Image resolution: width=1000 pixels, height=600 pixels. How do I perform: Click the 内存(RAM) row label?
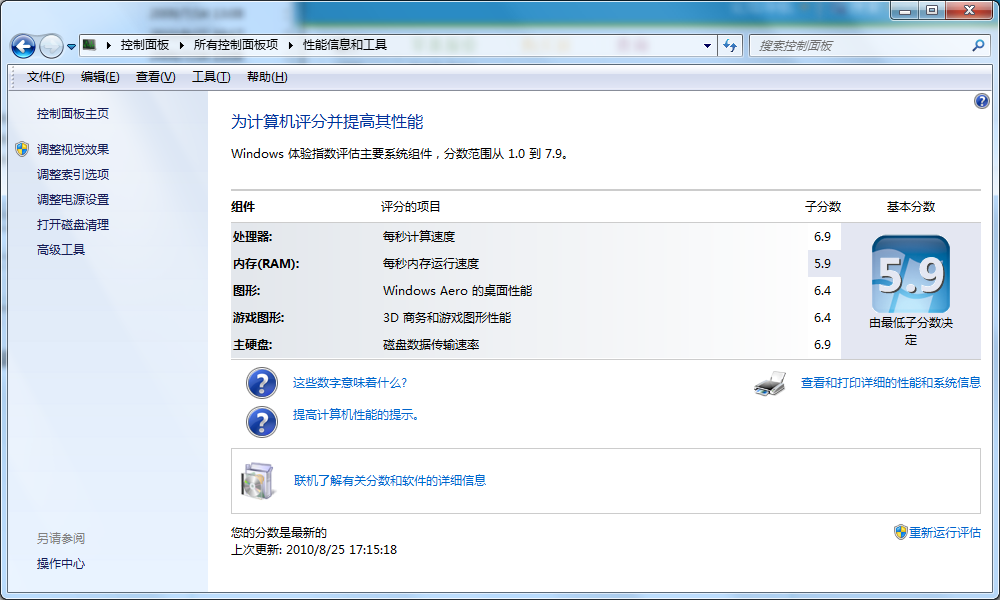click(x=266, y=263)
